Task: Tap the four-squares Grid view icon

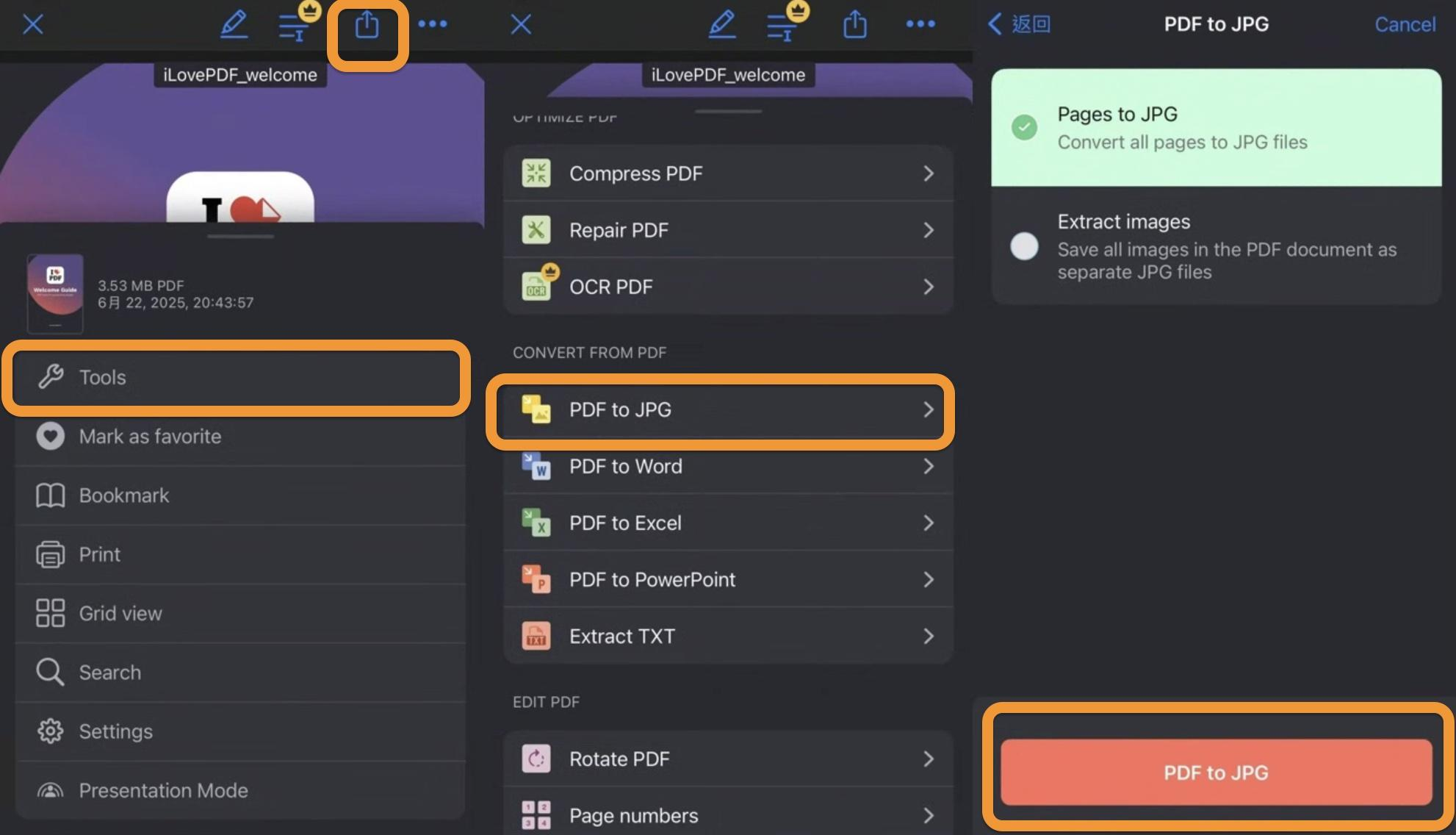Action: [x=51, y=613]
